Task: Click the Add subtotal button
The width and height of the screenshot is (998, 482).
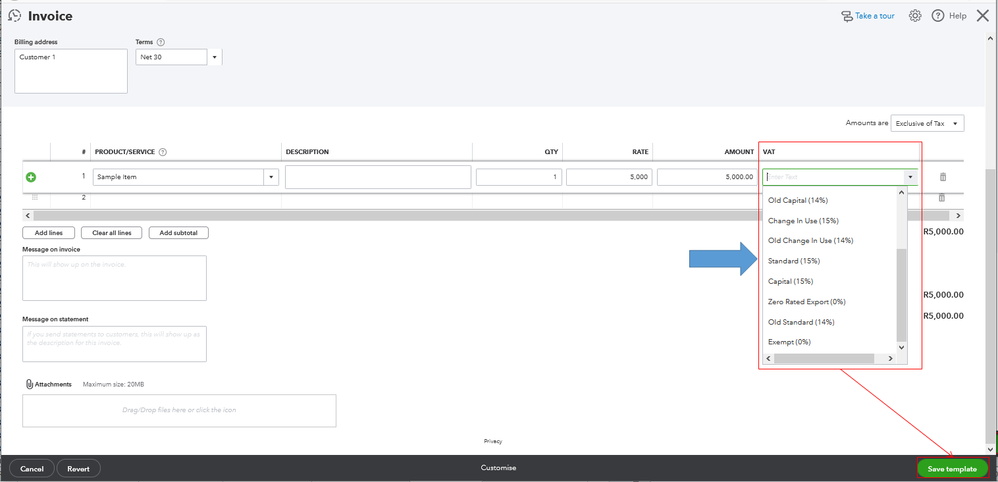Action: point(179,233)
